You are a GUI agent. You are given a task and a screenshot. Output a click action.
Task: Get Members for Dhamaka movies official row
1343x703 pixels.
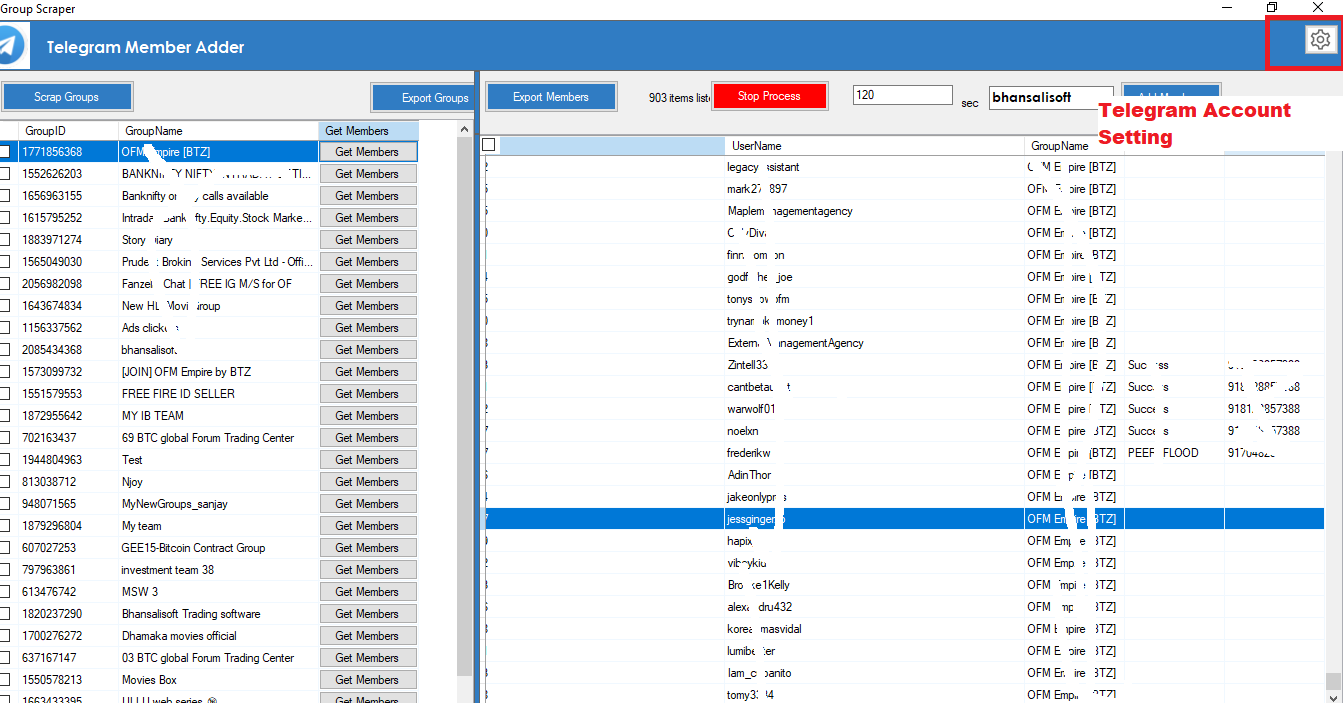pyautogui.click(x=367, y=636)
